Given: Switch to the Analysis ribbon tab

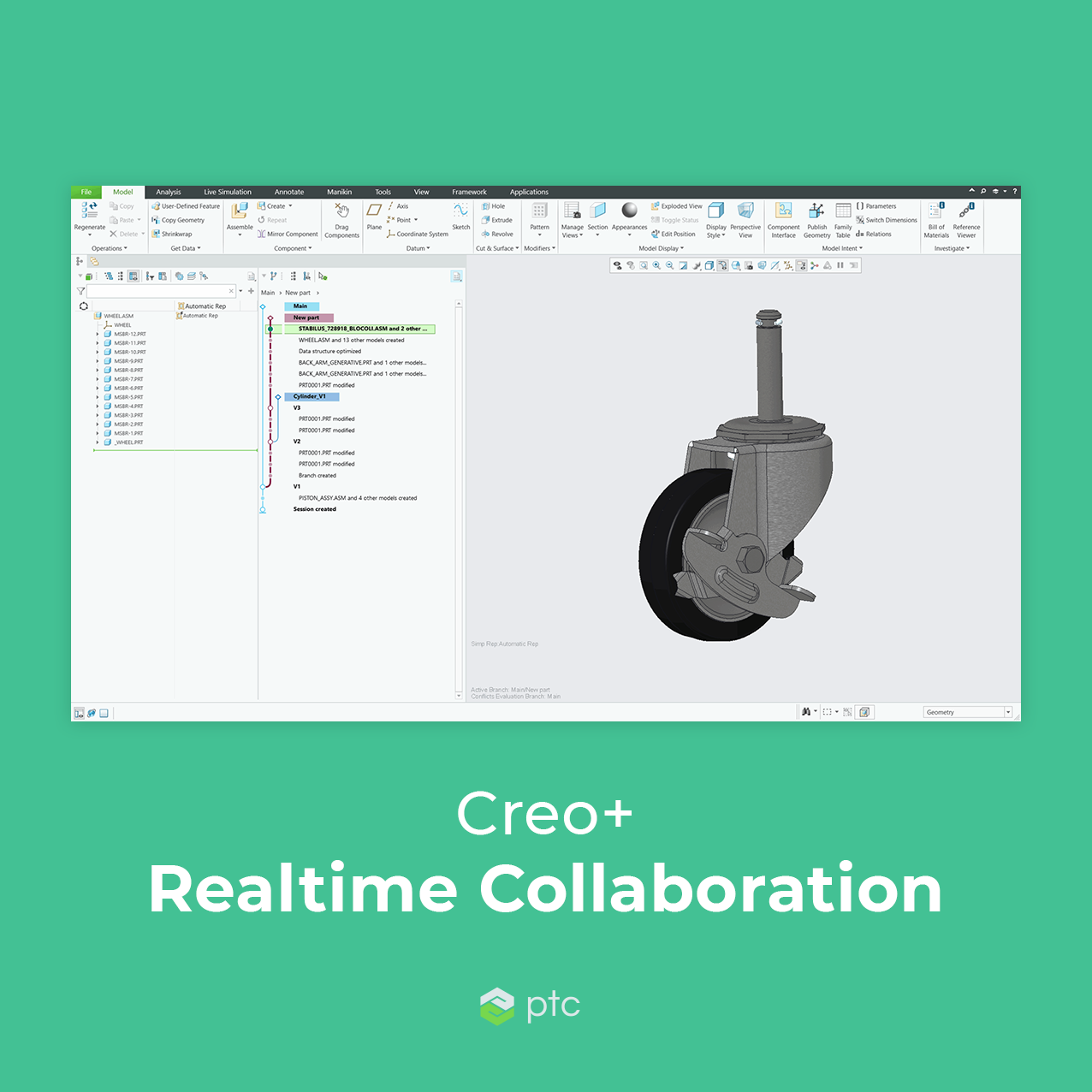Looking at the screenshot, I should 169,192.
